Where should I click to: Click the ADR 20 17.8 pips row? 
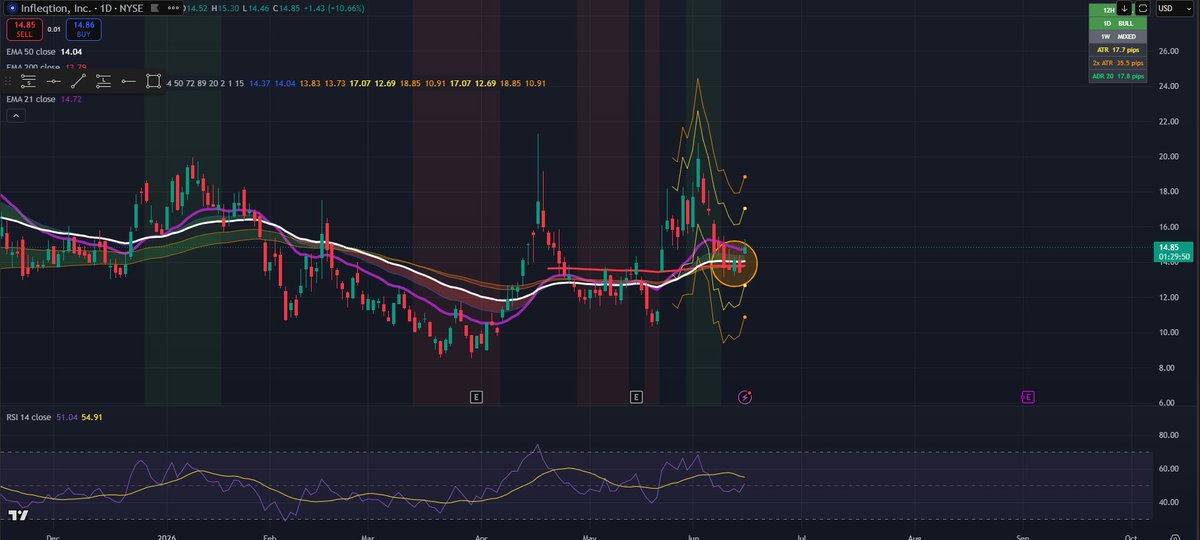(x=1118, y=76)
